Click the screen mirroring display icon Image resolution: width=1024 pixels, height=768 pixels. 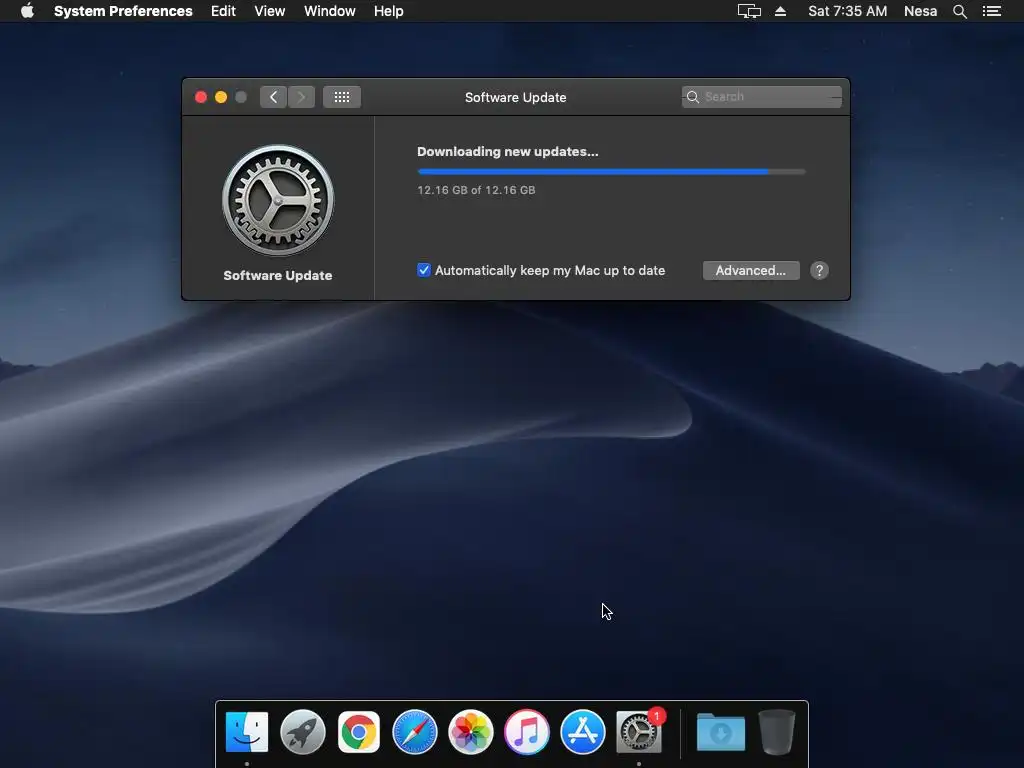pos(749,11)
